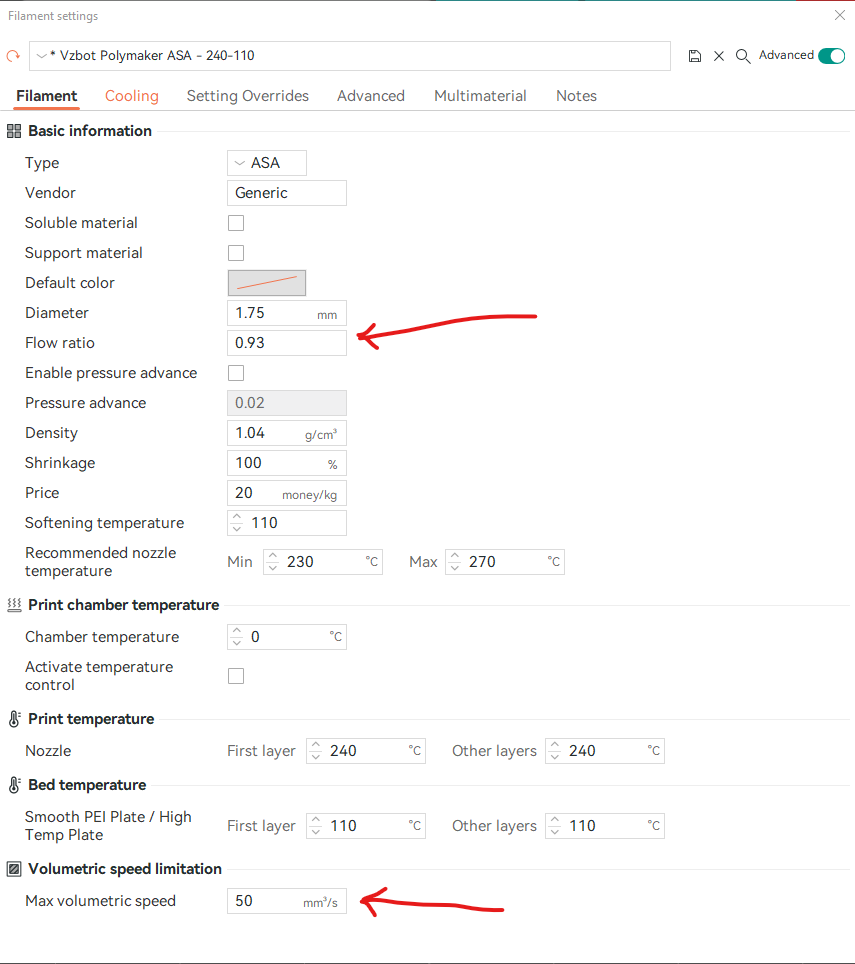Switch to the Cooling tab
The width and height of the screenshot is (855, 964).
[132, 96]
